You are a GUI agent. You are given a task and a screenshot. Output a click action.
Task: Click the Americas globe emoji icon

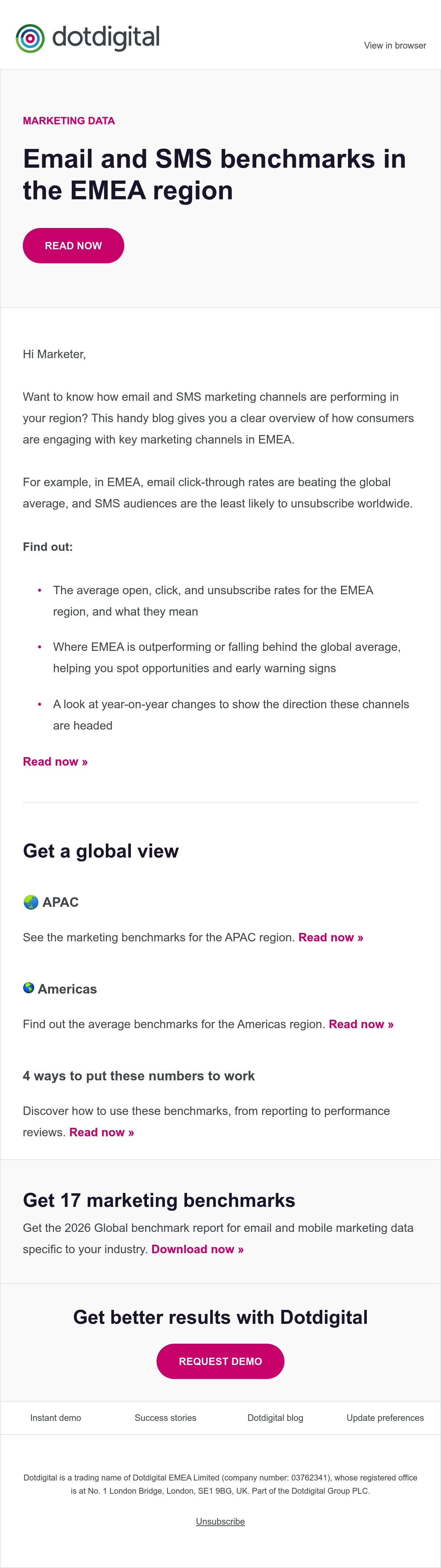tap(29, 988)
